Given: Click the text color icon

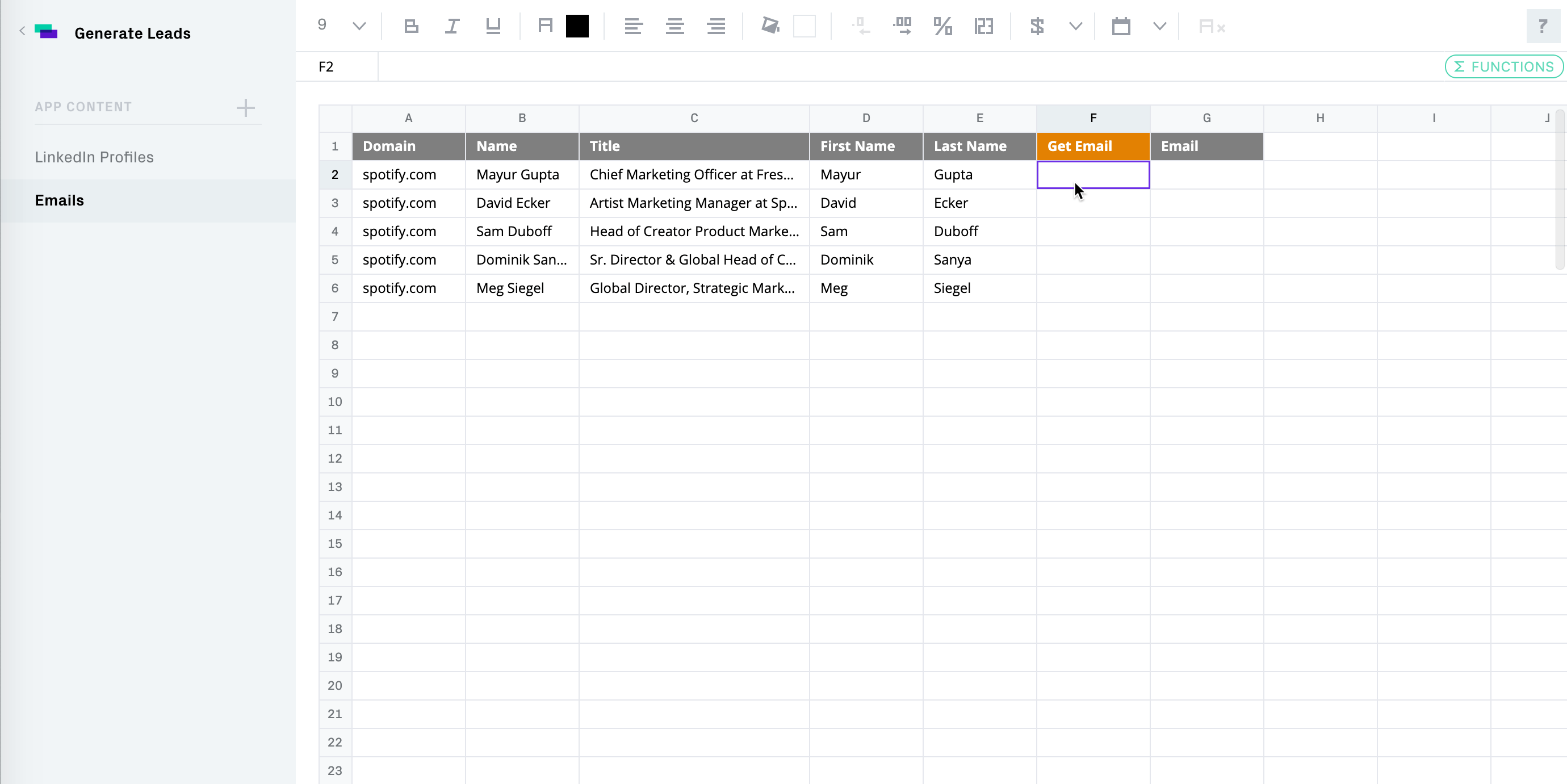Looking at the screenshot, I should point(545,26).
